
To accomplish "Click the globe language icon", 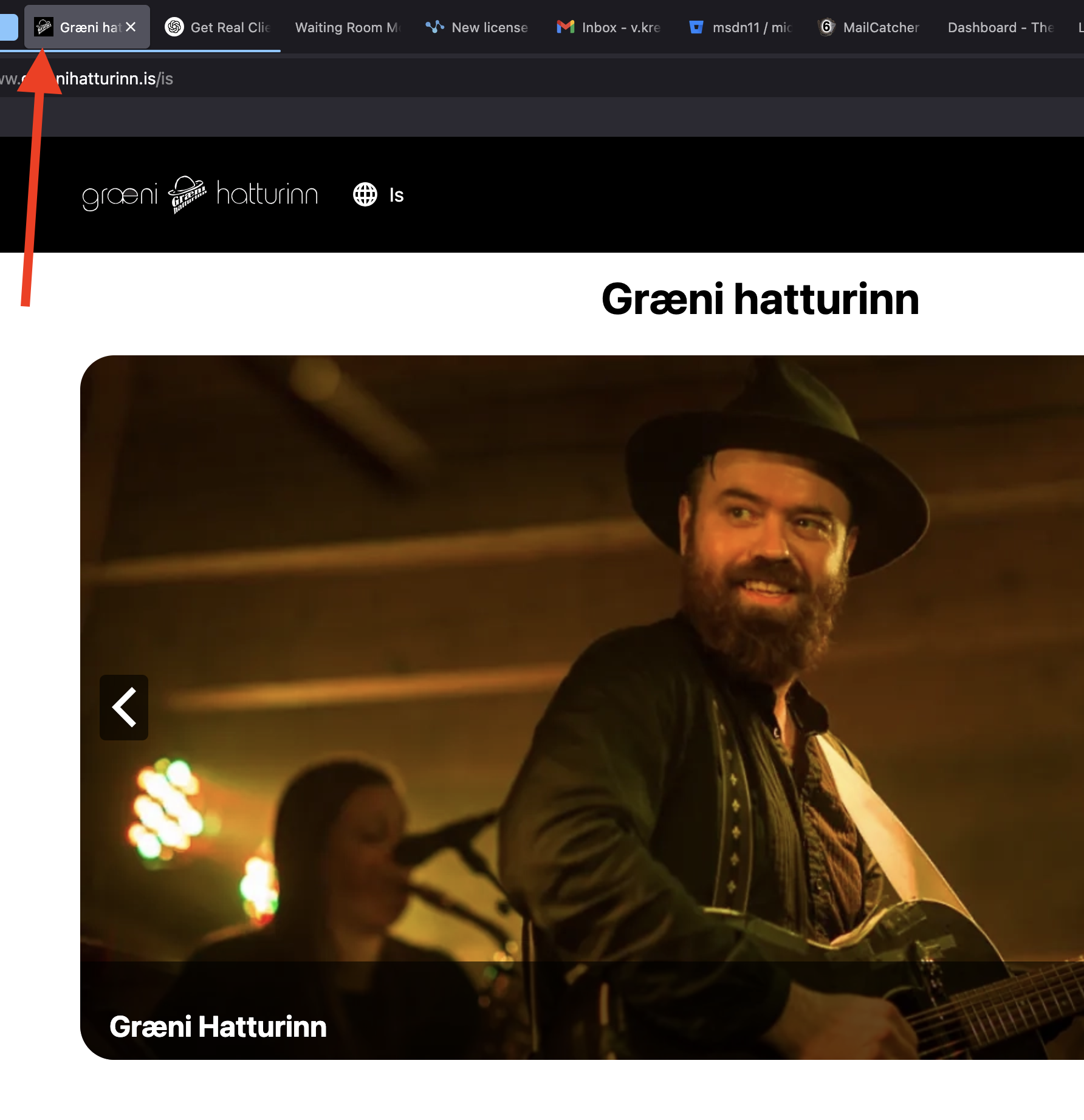I will 365,195.
